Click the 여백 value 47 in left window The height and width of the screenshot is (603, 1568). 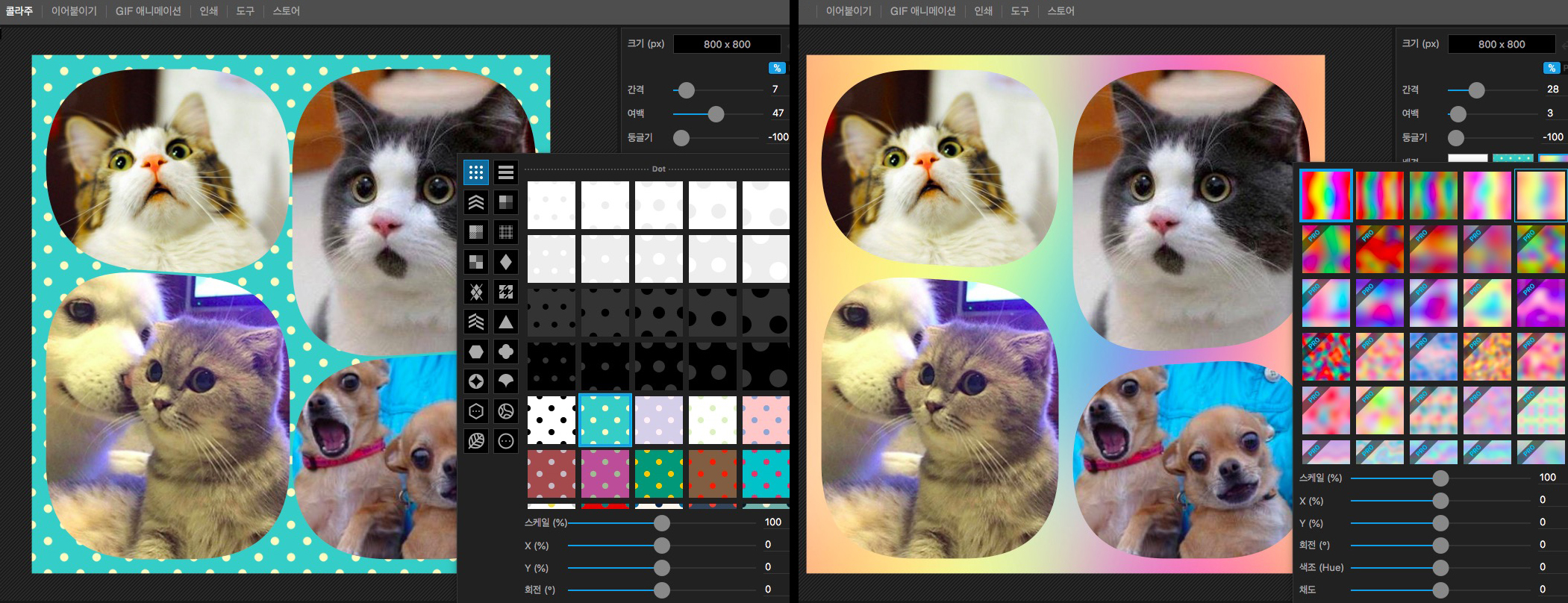click(x=778, y=113)
